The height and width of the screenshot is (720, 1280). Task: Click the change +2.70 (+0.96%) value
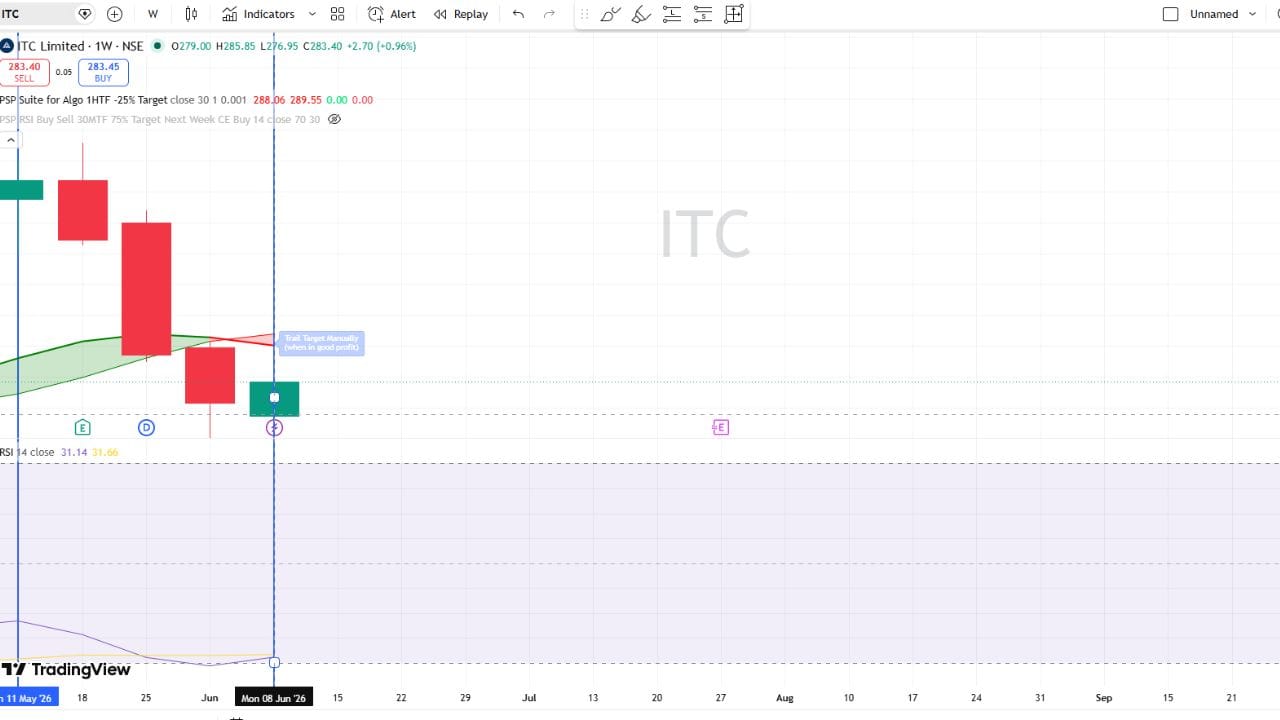coord(381,46)
